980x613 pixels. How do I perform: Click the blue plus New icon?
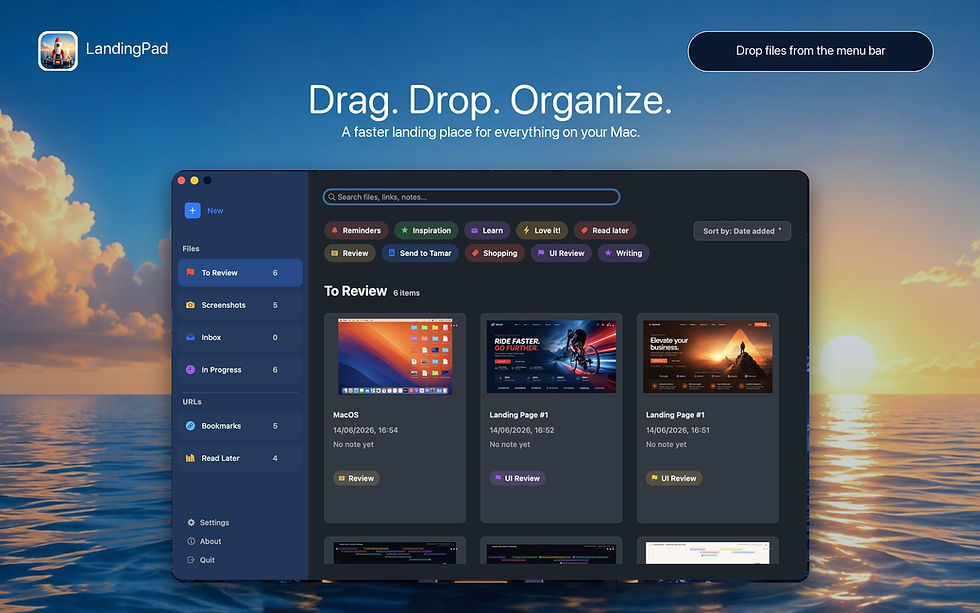click(192, 211)
